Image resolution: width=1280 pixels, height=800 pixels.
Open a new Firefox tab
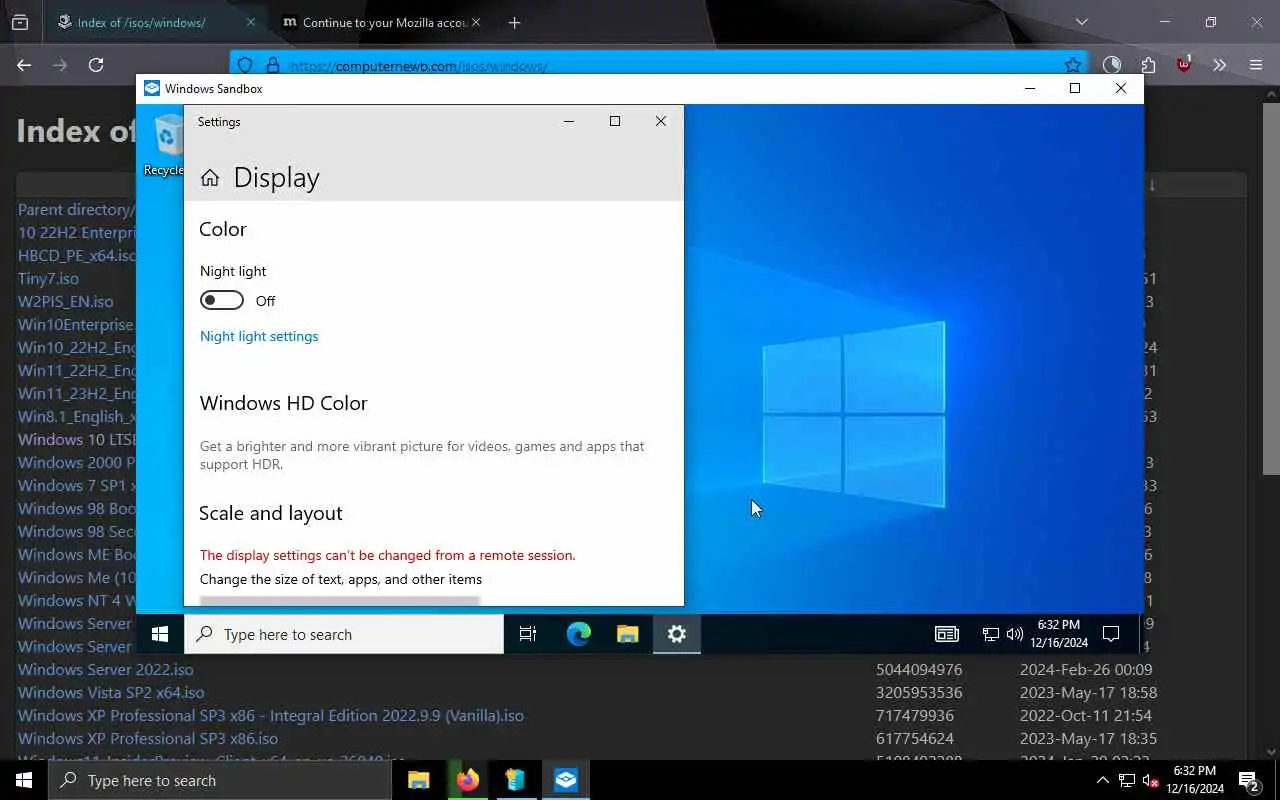click(x=514, y=22)
